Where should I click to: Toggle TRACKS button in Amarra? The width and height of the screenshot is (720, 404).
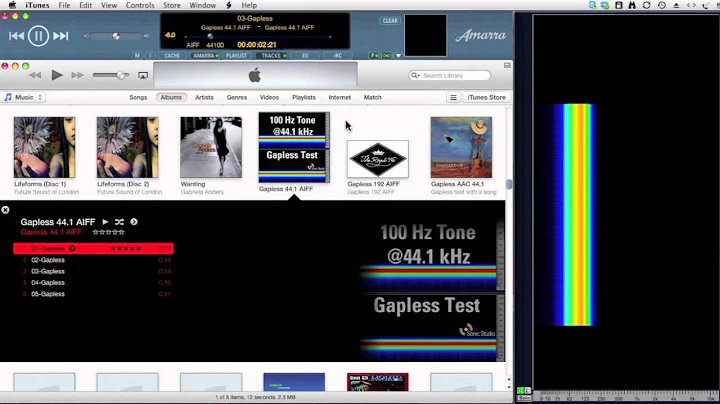point(272,56)
